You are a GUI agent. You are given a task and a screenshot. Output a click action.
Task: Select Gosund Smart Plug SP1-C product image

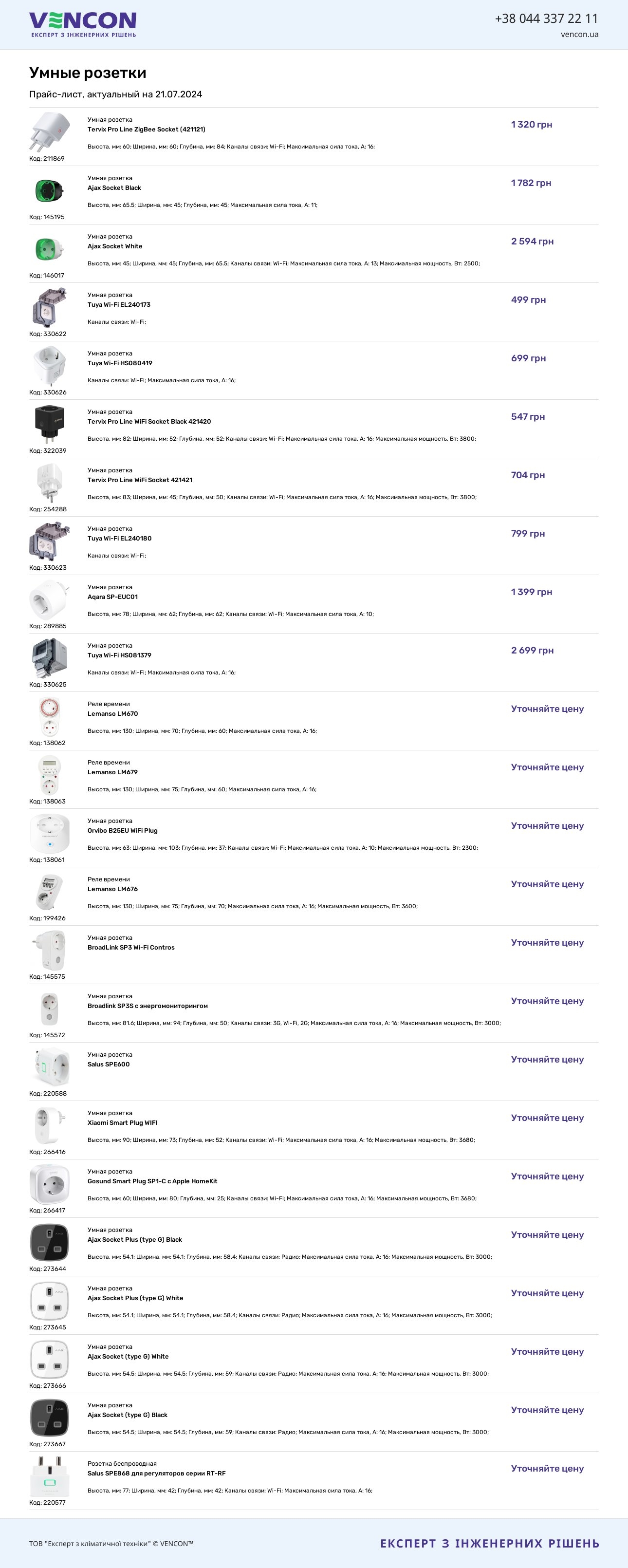[49, 1184]
